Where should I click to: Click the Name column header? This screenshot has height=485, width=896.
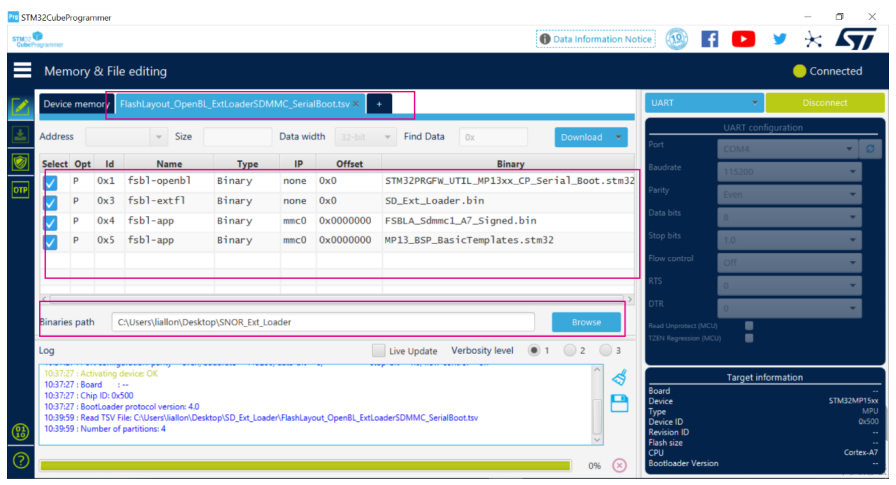(169, 164)
